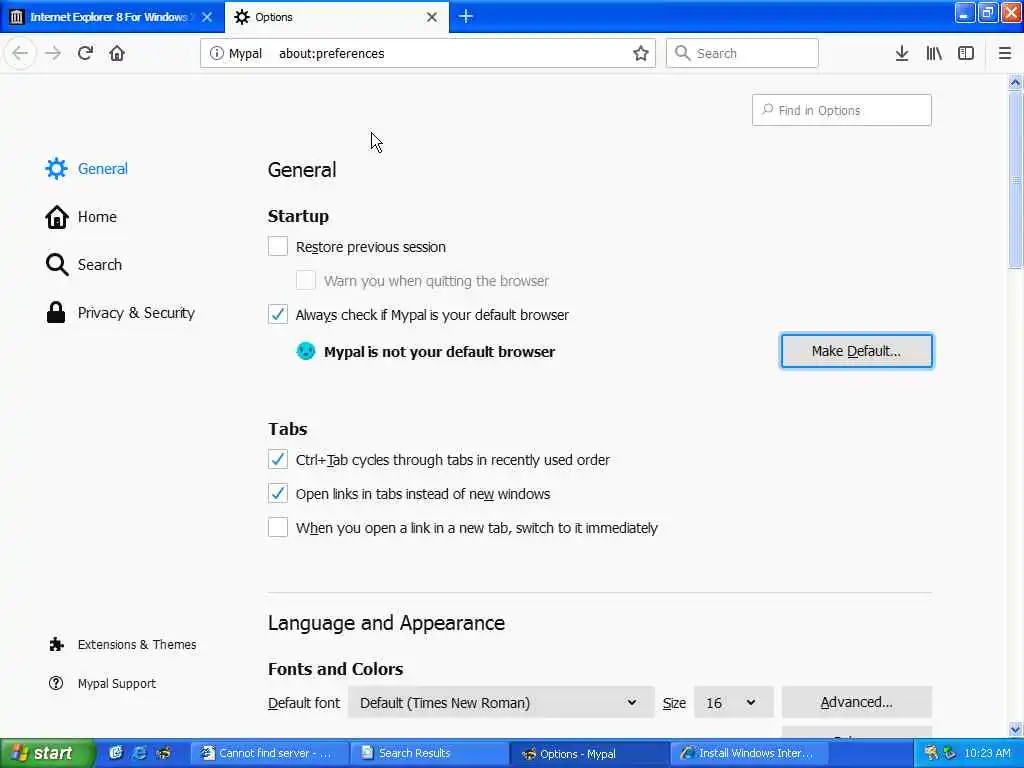The width and height of the screenshot is (1024, 768).
Task: Switch to Install Windows Internet taskbar window
Action: [x=750, y=753]
